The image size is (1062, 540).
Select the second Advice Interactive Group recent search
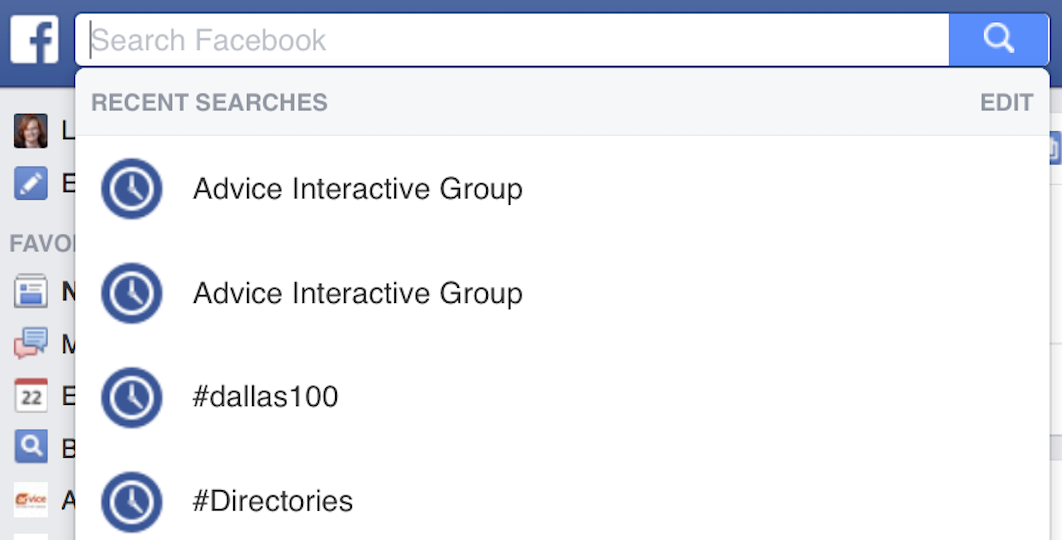[357, 293]
